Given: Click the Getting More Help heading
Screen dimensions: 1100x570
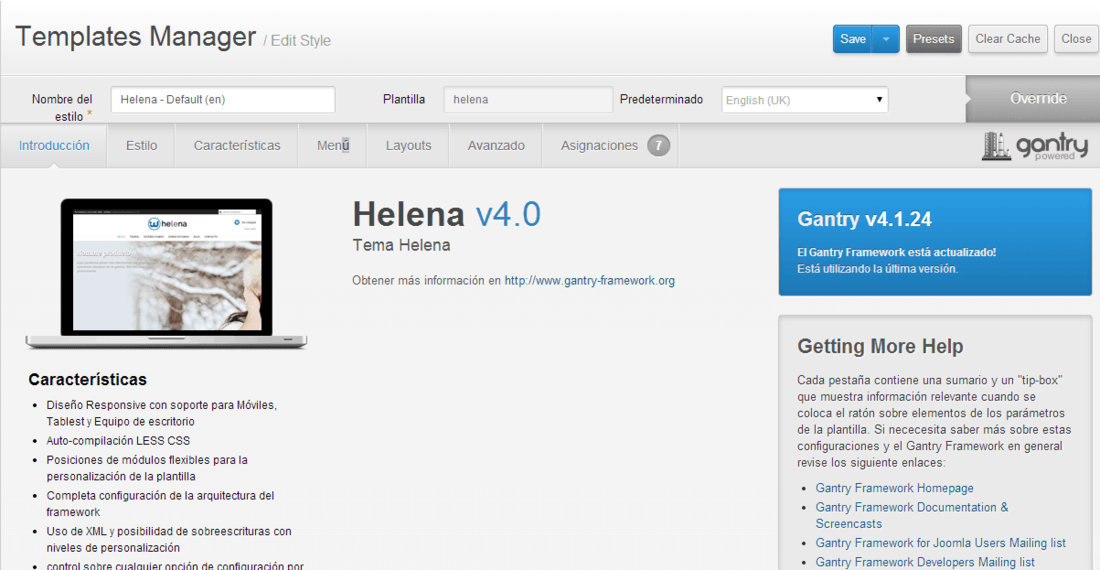Looking at the screenshot, I should click(880, 346).
